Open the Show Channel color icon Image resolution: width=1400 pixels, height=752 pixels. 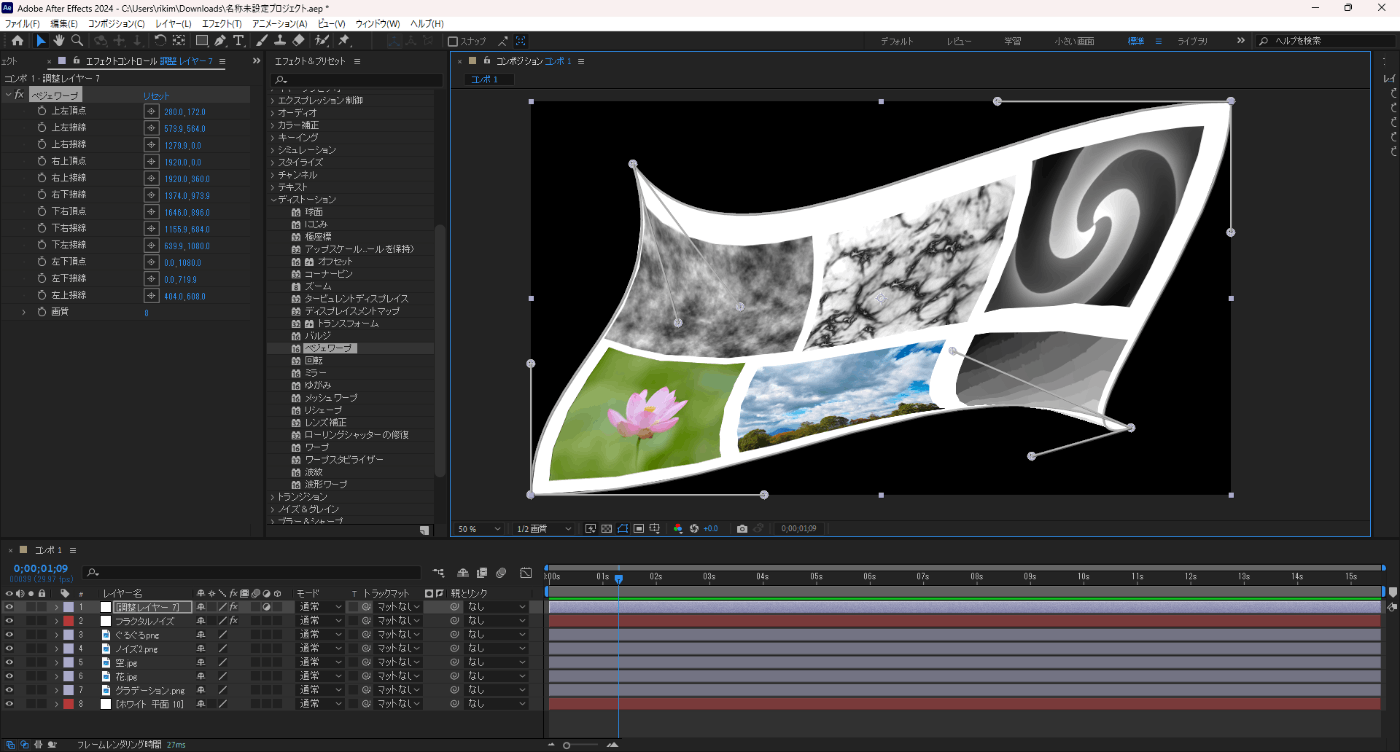[678, 528]
